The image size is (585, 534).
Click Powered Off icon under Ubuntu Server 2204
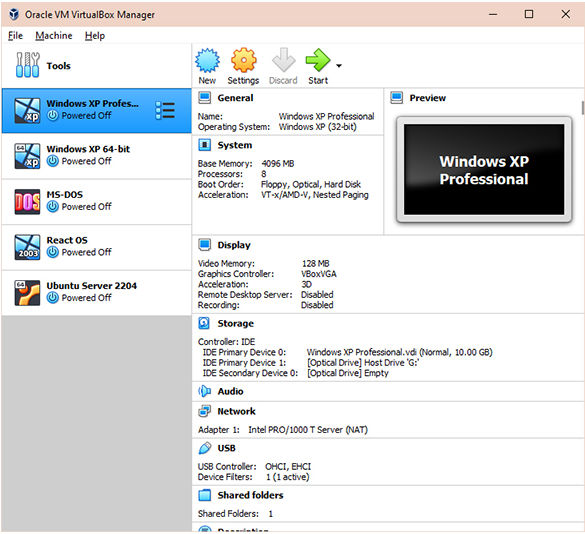[x=53, y=298]
